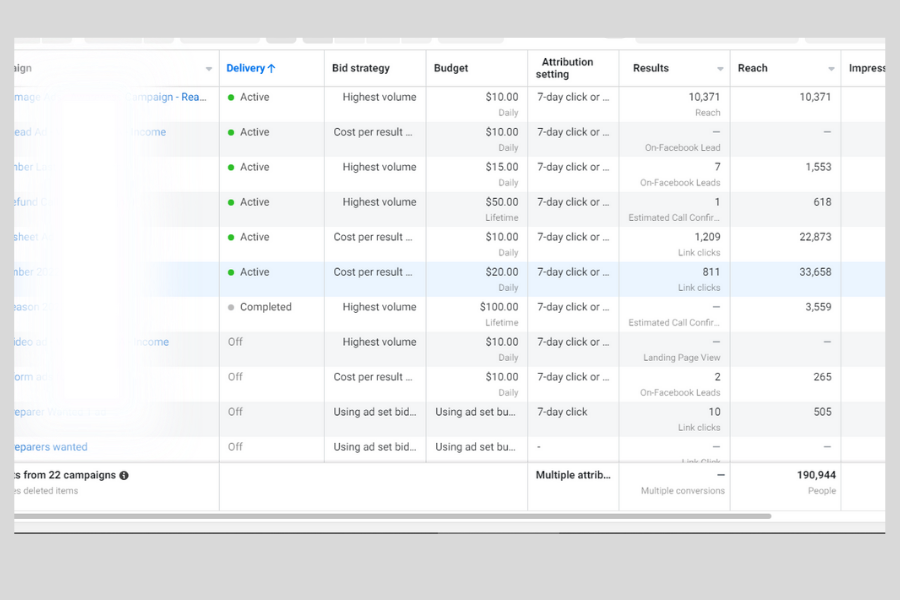The image size is (900, 600).
Task: Click the green Active dot in first row
Action: [231, 98]
